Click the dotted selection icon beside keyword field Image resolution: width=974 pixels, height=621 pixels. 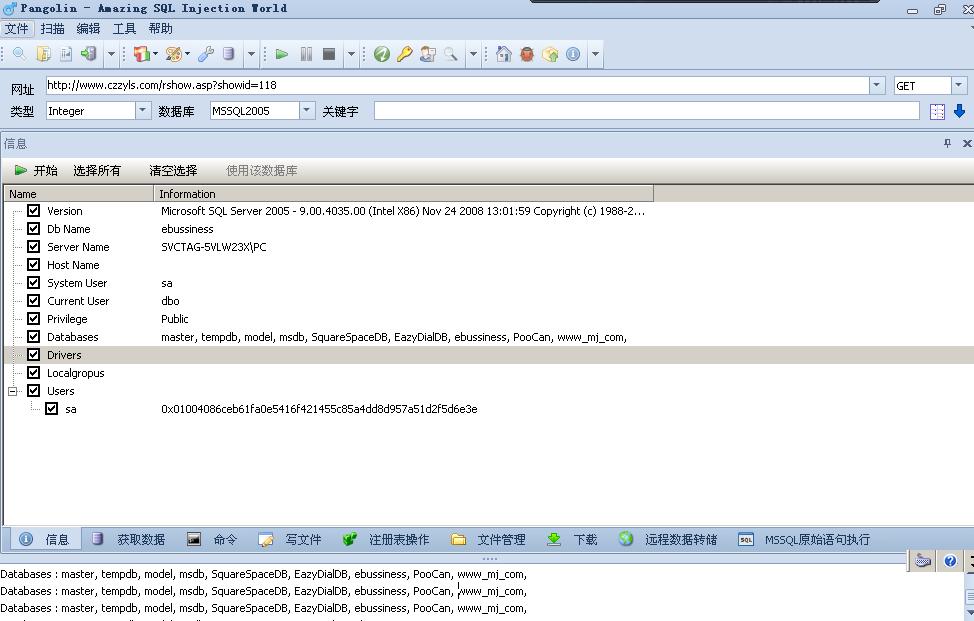937,111
